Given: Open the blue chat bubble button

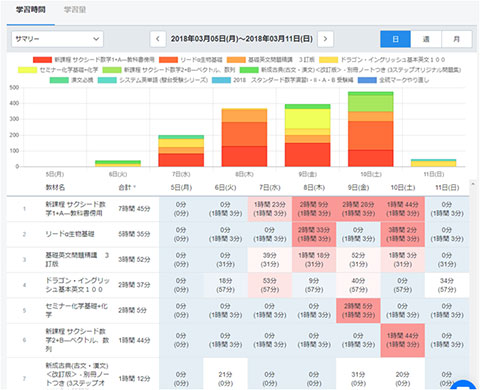Looking at the screenshot, I should [x=464, y=386].
